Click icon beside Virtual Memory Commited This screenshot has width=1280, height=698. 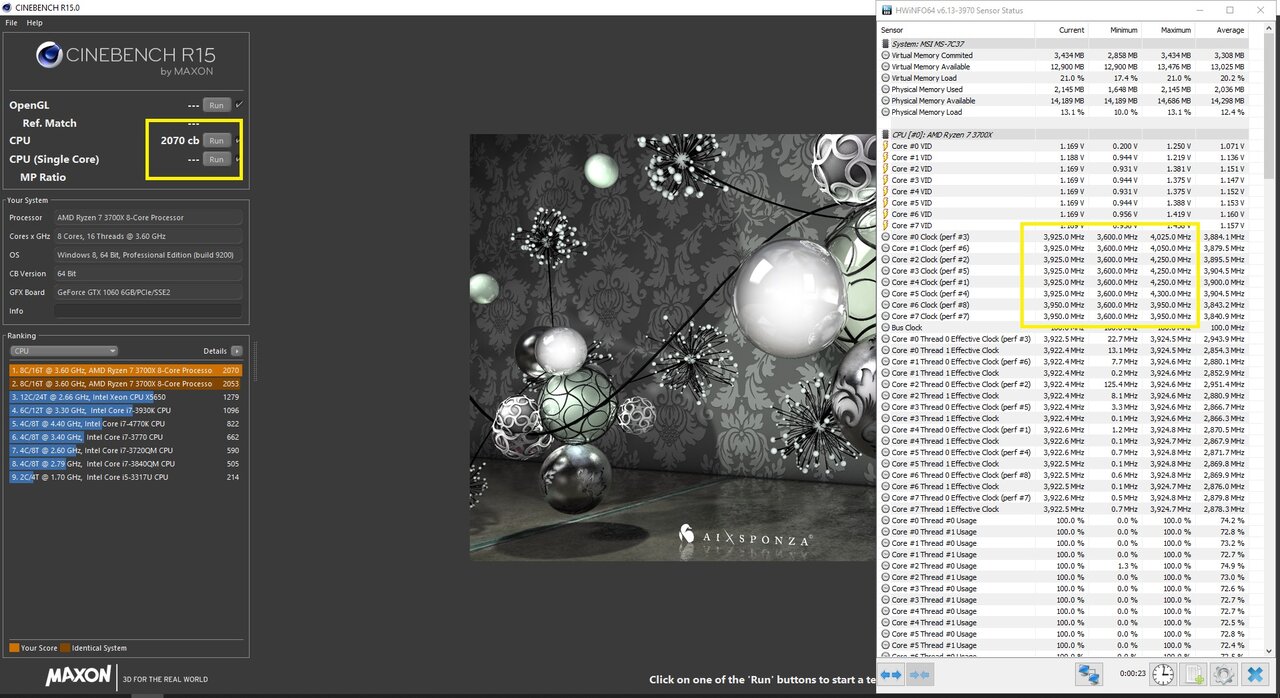pos(885,55)
